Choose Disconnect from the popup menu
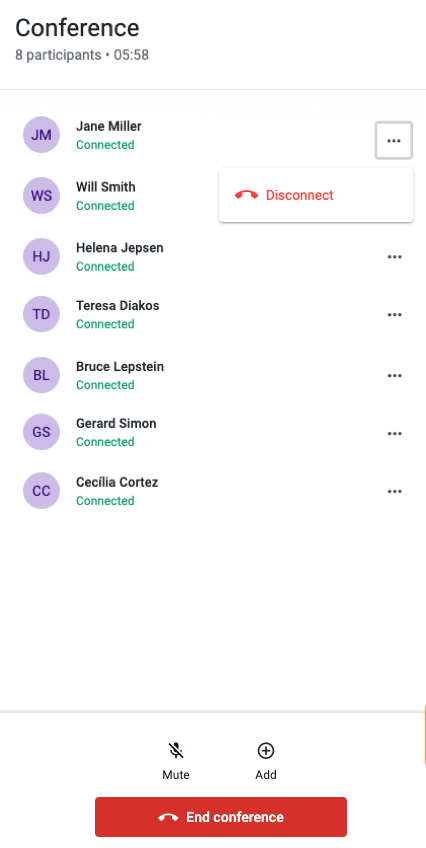The height and width of the screenshot is (848, 426). [x=316, y=195]
